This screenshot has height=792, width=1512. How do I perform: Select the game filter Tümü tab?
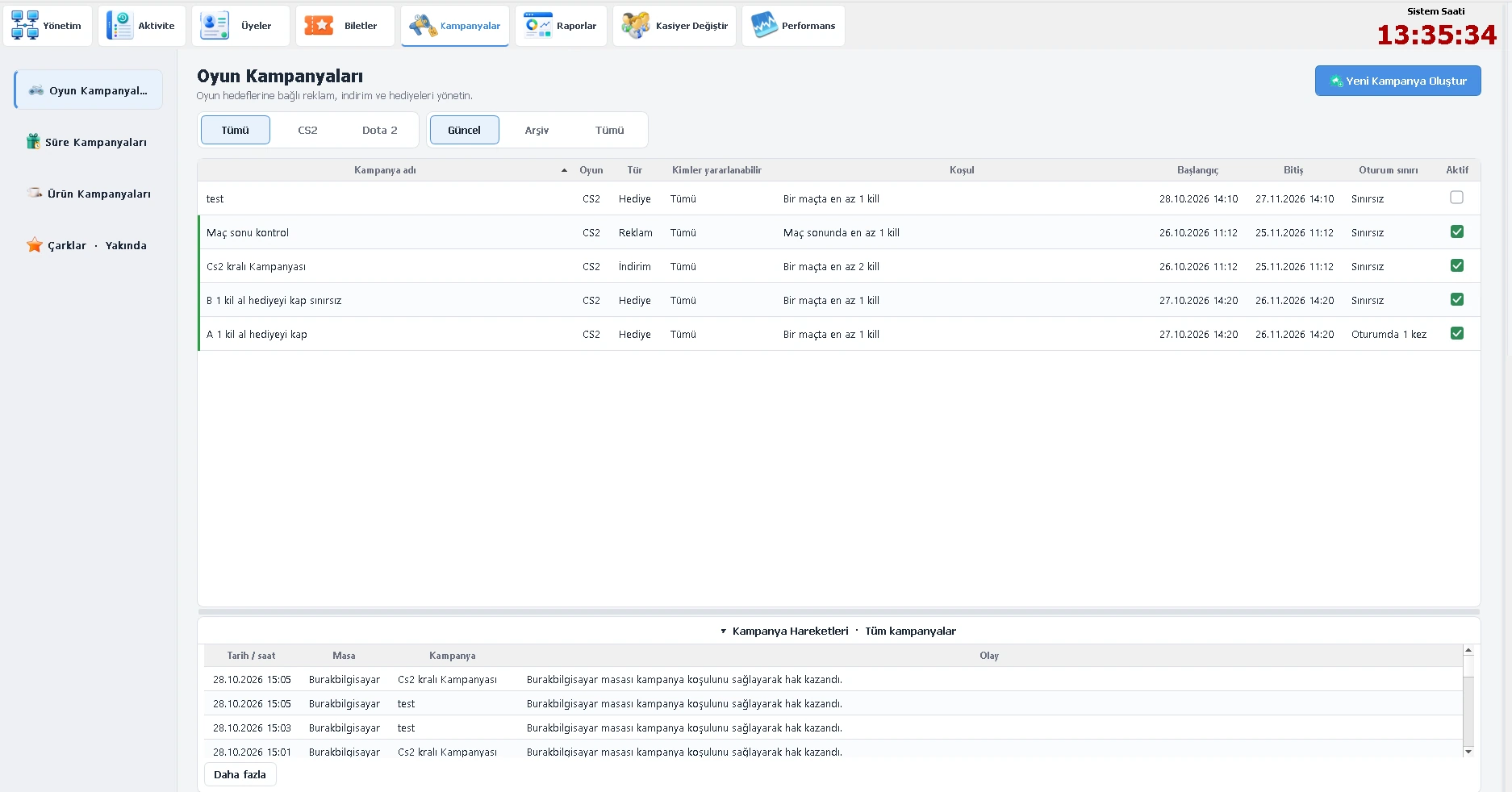click(235, 130)
